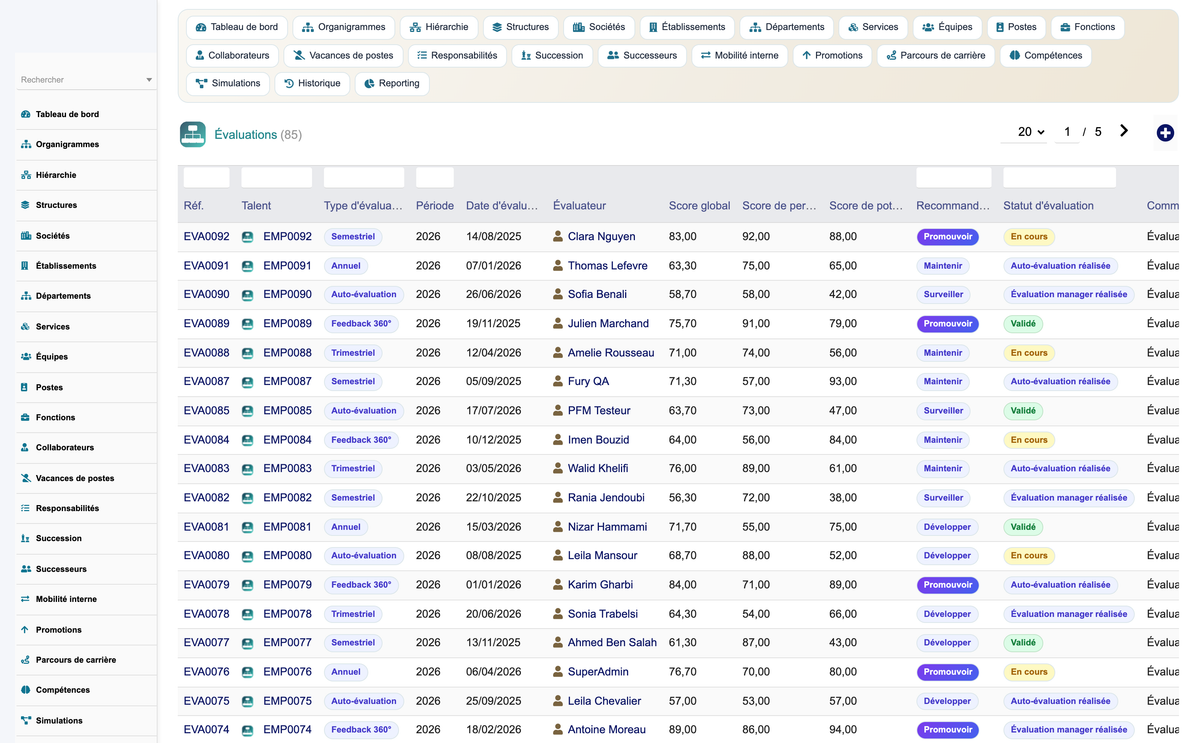Click date 22/10/2025 in EVA0082 row
Screen dimensions: 1200x743
coord(493,498)
